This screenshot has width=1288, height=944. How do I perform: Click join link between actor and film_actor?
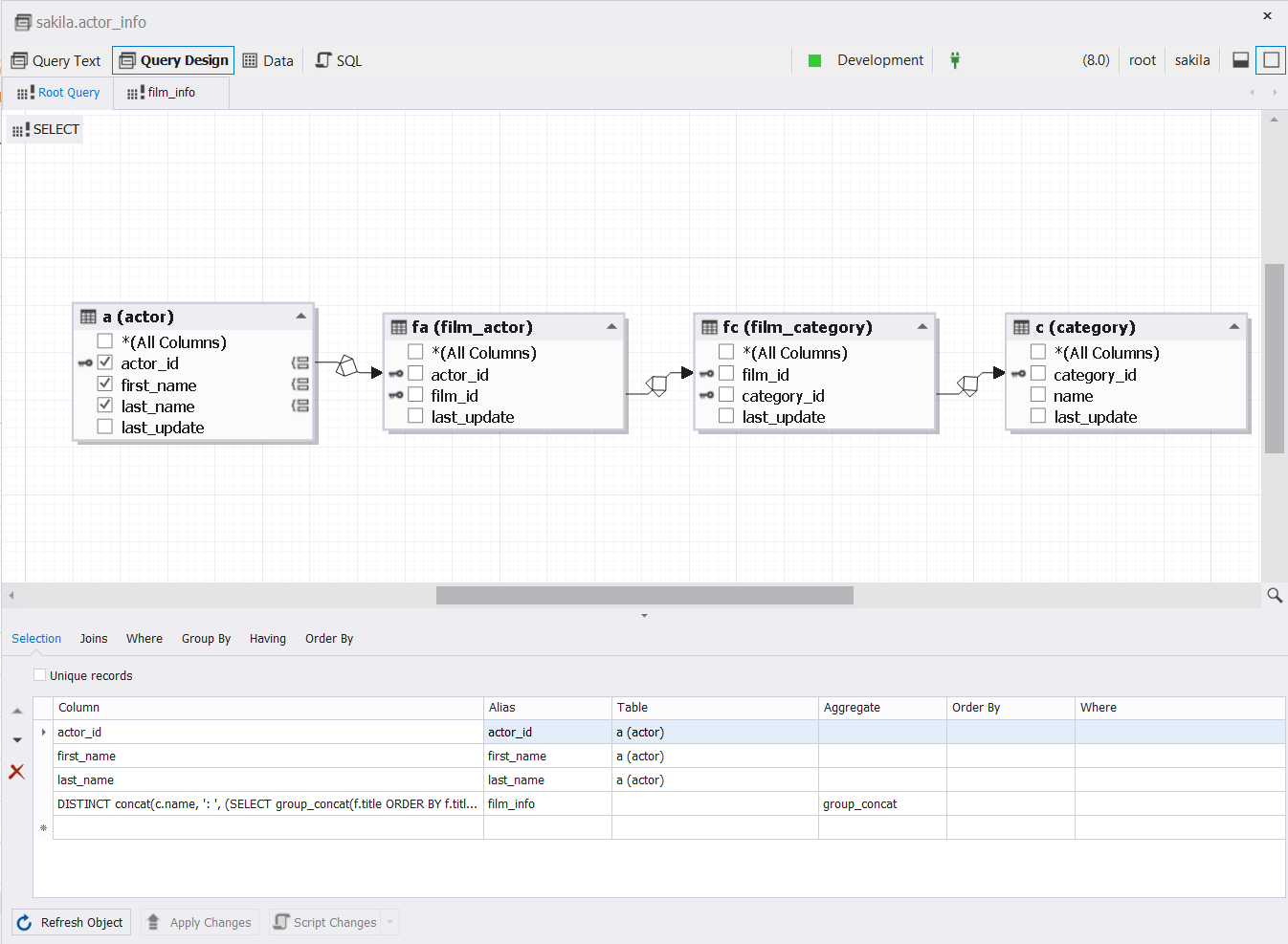point(346,365)
